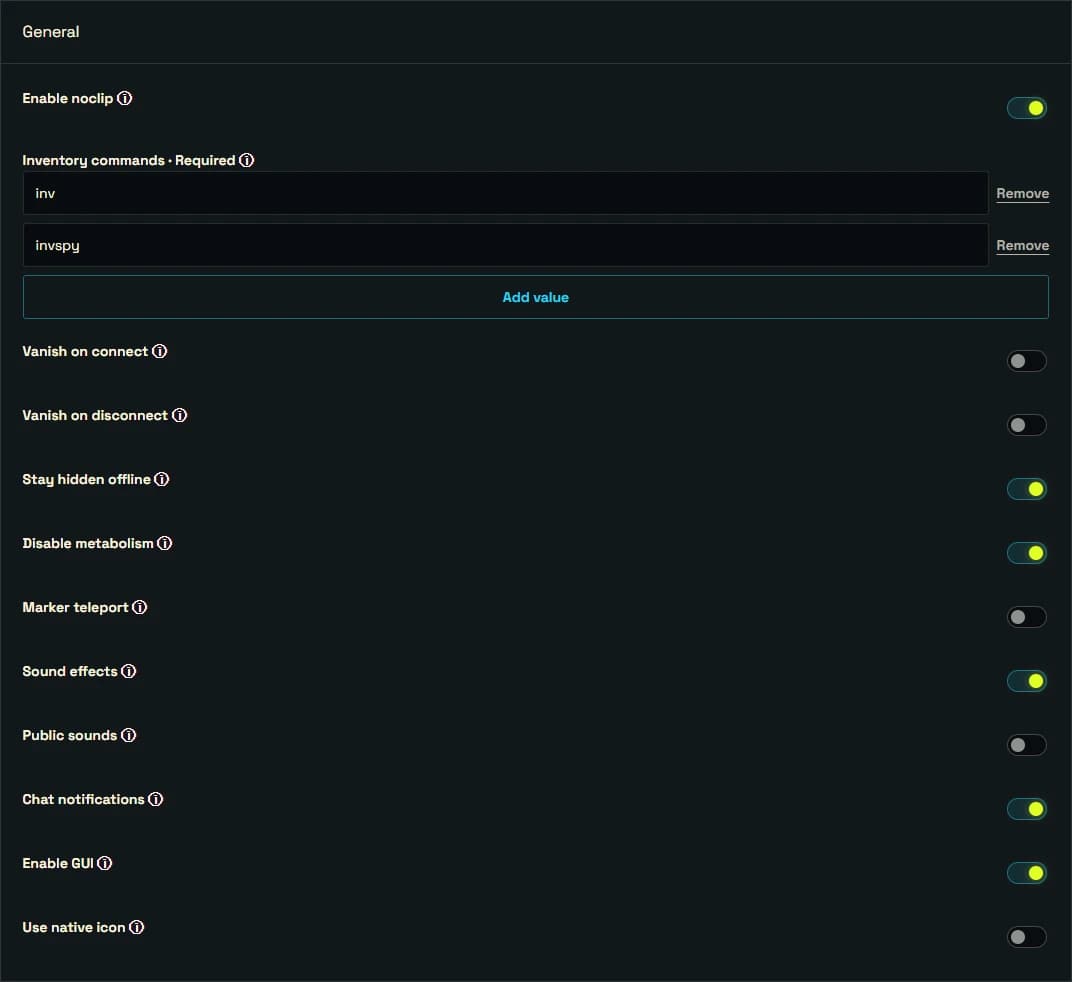Enable Vanish on disconnect switch
The image size is (1072, 982).
click(1026, 425)
